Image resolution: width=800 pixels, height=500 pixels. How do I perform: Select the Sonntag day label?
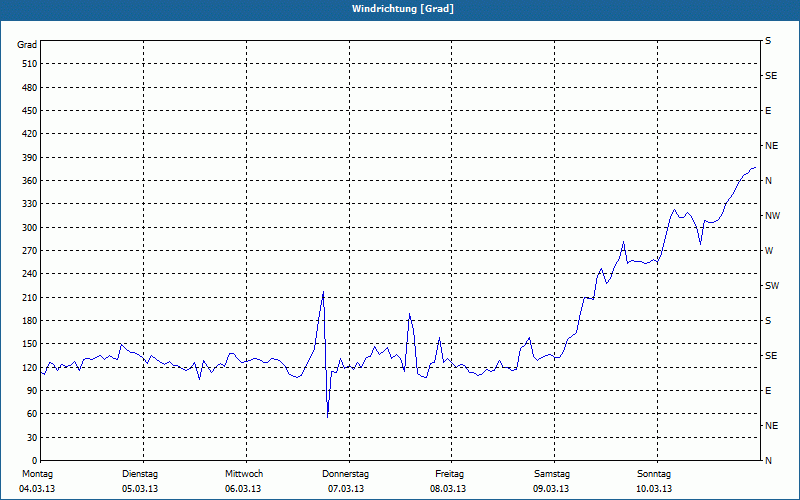654,474
